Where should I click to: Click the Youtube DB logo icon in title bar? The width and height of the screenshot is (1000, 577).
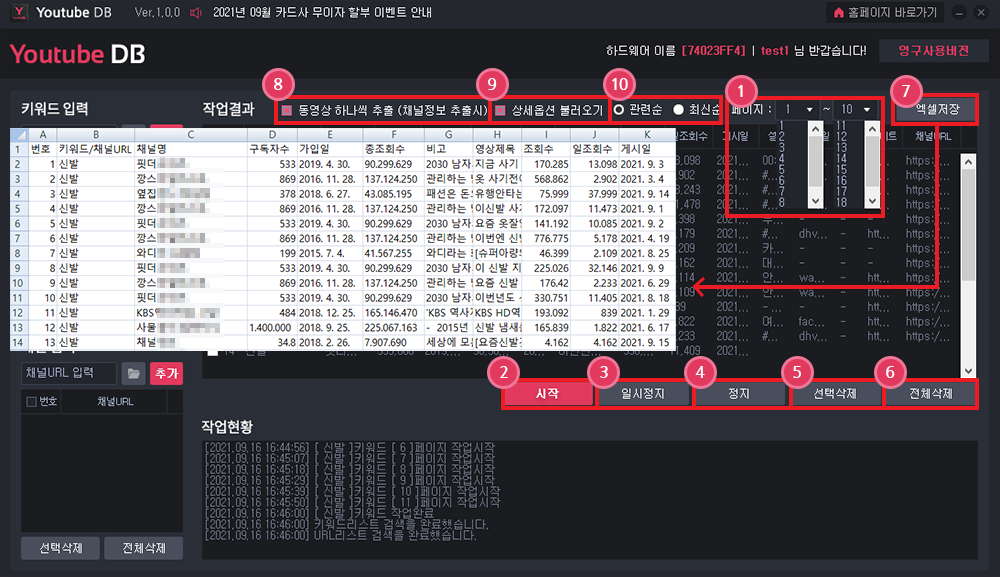tap(20, 12)
